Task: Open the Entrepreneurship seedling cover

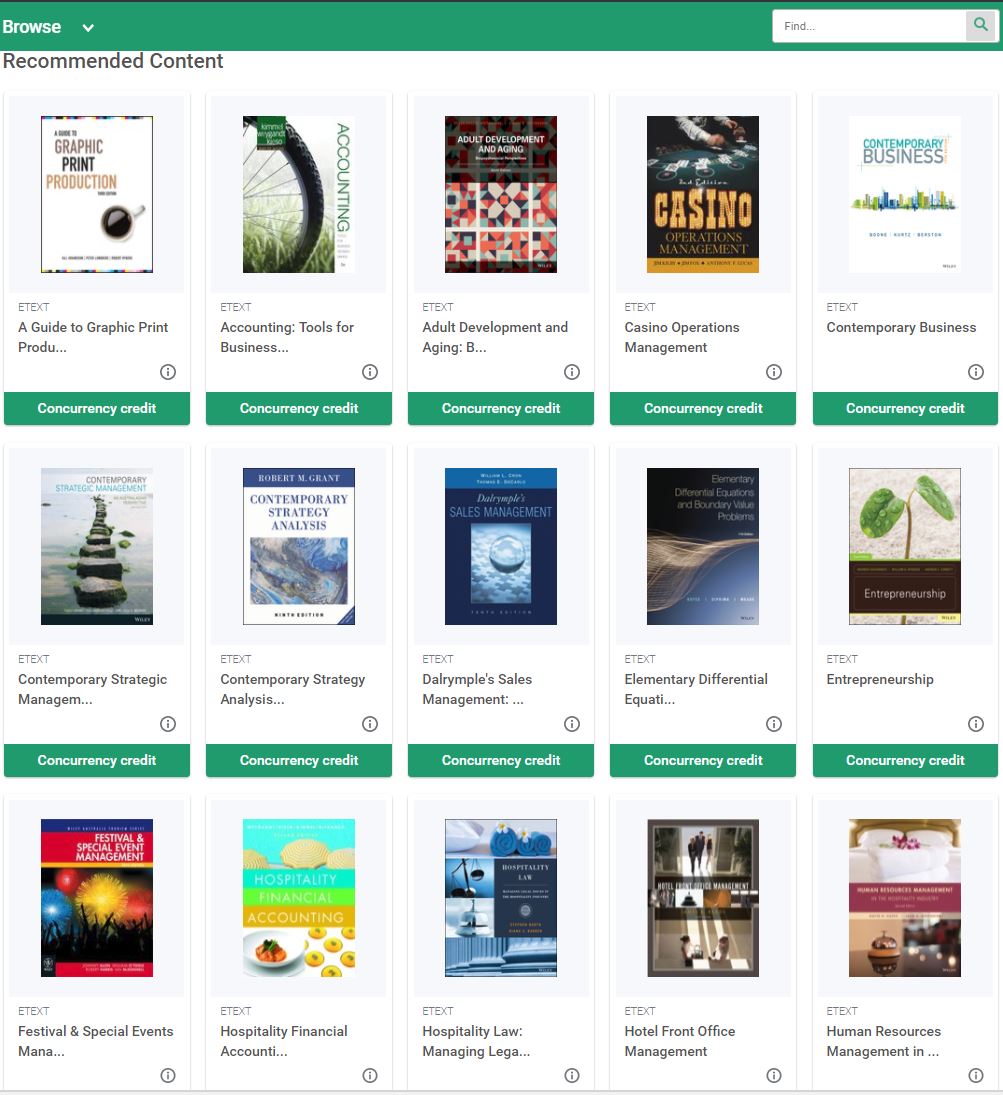Action: 905,546
